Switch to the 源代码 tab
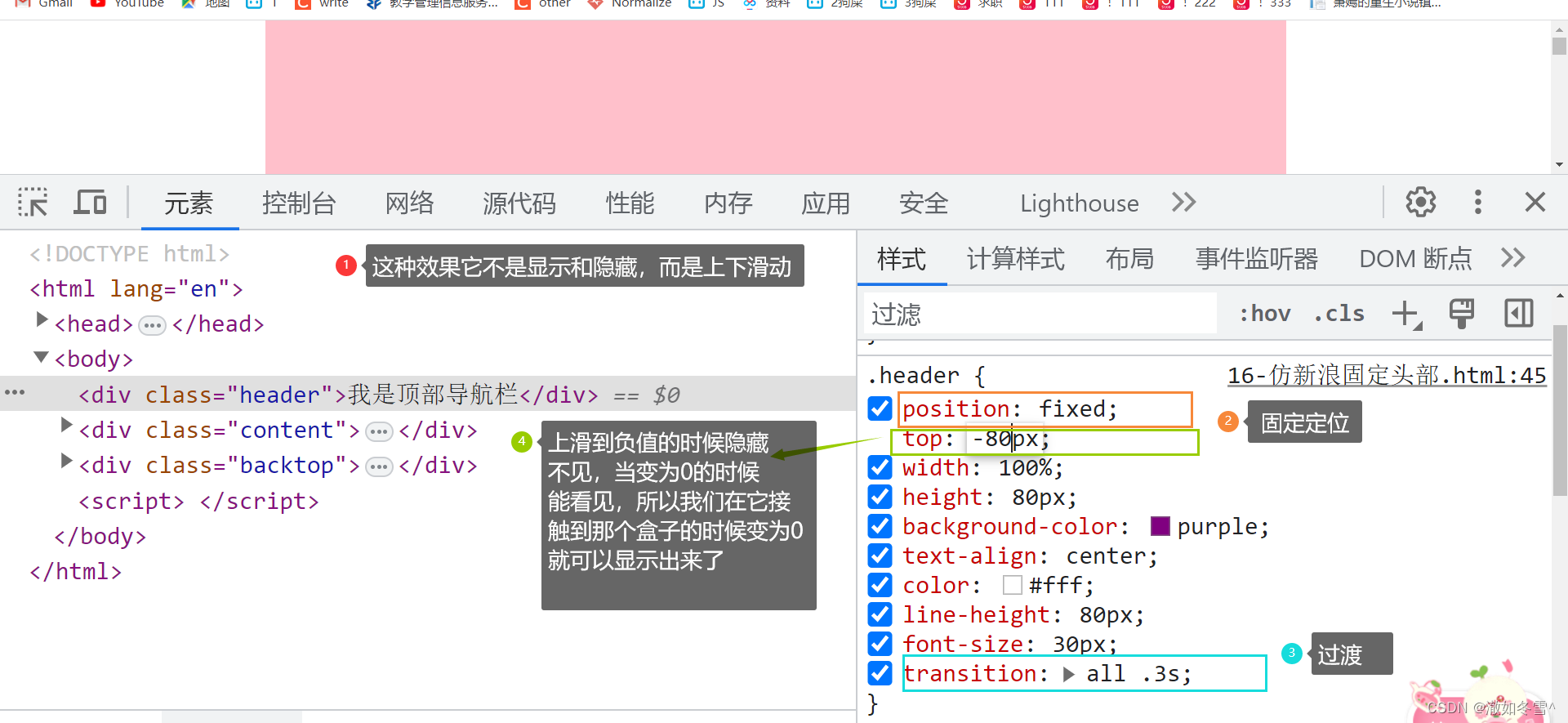This screenshot has width=1568, height=723. 519,203
